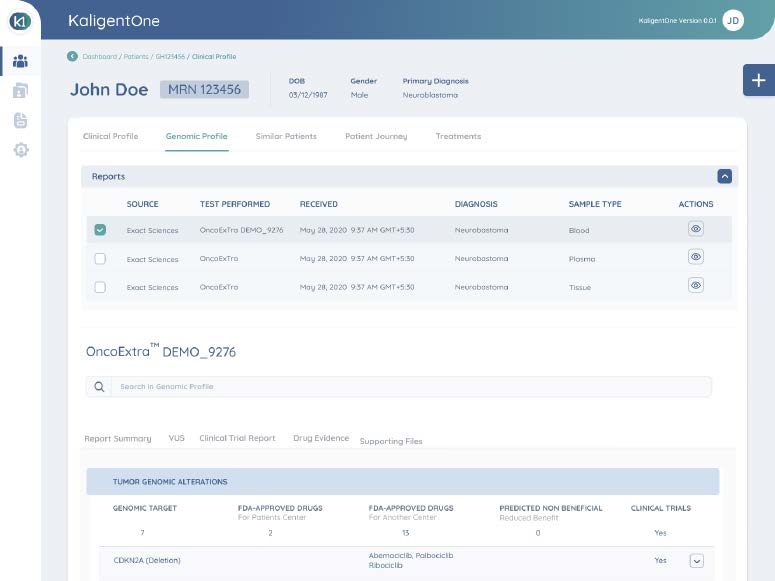Click the breadcrumb back arrow icon
This screenshot has width=775, height=581.
[x=72, y=56]
